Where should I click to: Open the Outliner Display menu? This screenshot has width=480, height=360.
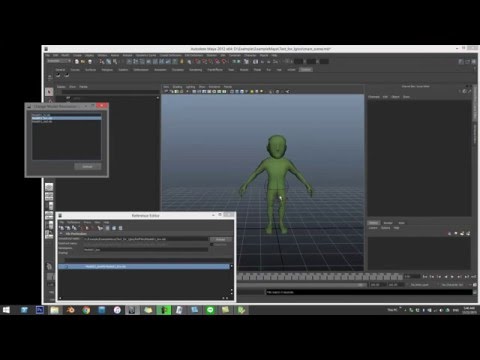[x=61, y=87]
